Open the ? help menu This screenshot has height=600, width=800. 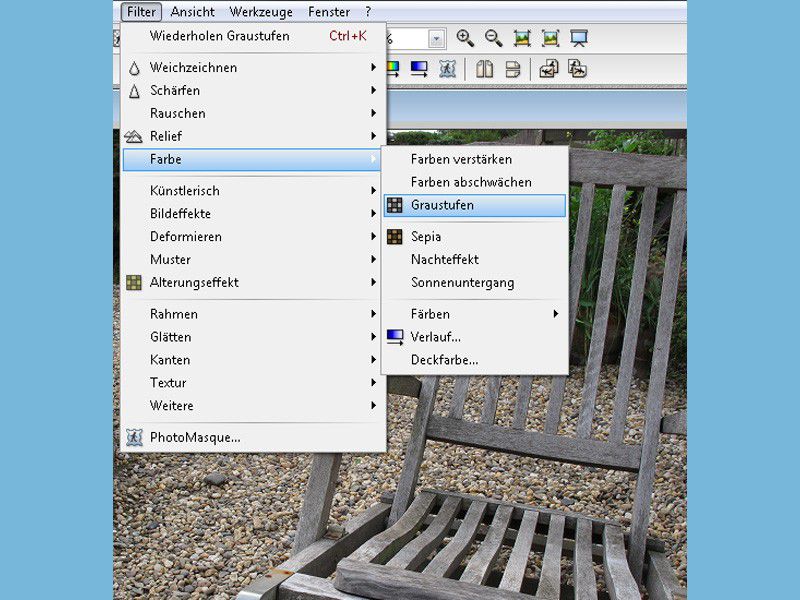pos(368,12)
